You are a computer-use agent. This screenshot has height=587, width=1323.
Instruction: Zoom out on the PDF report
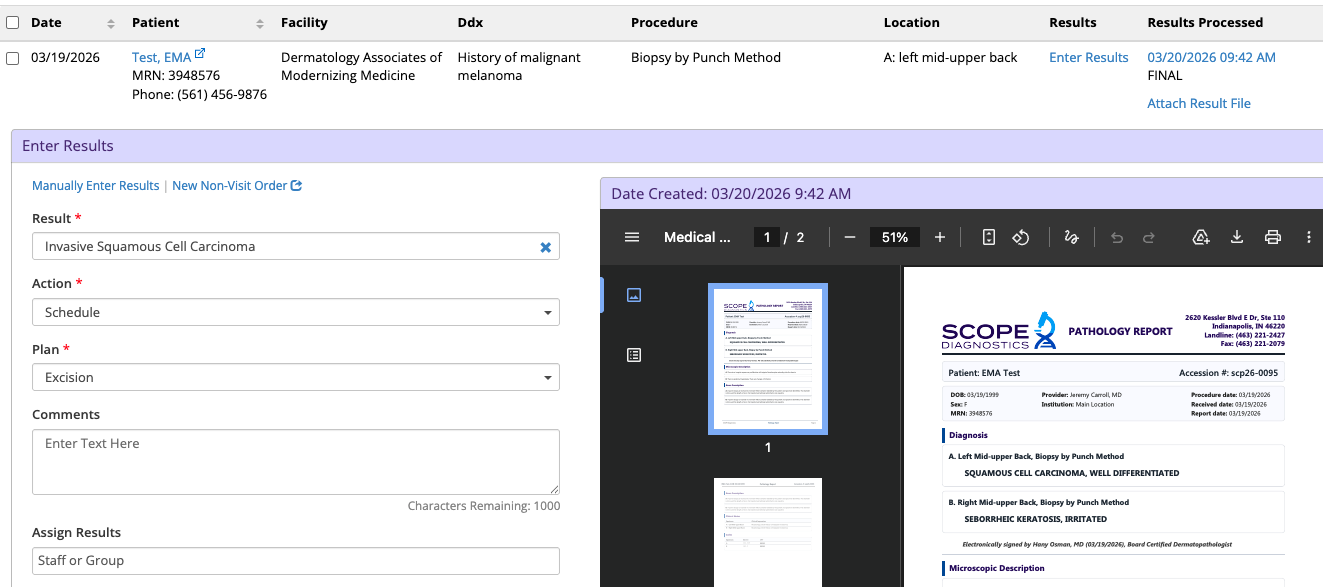(x=849, y=237)
